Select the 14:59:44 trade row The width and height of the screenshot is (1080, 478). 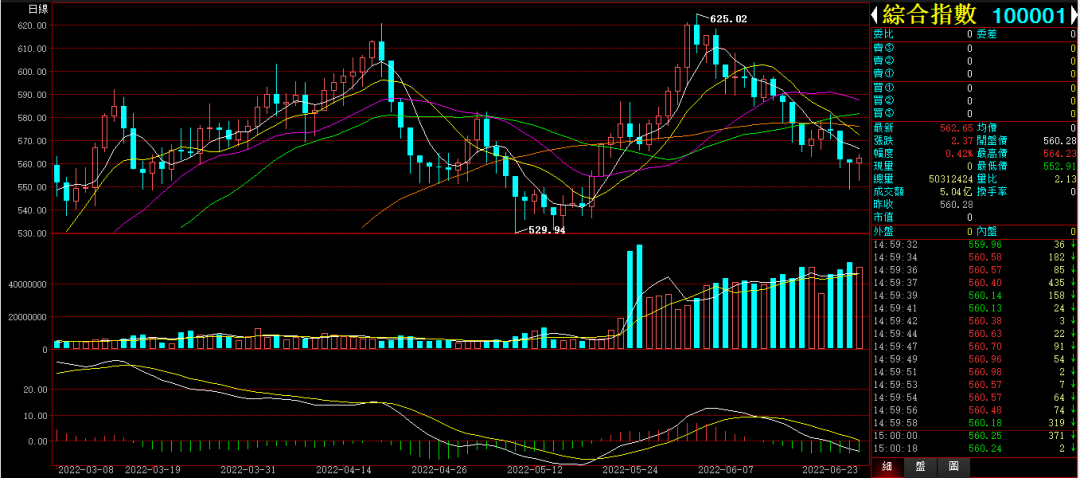975,333
